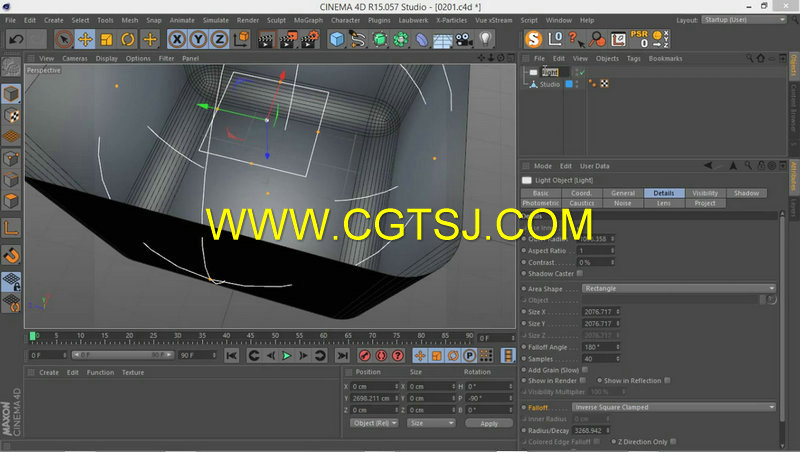
Task: Adjust the Falloff Angle stepper arrows
Action: [x=618, y=347]
